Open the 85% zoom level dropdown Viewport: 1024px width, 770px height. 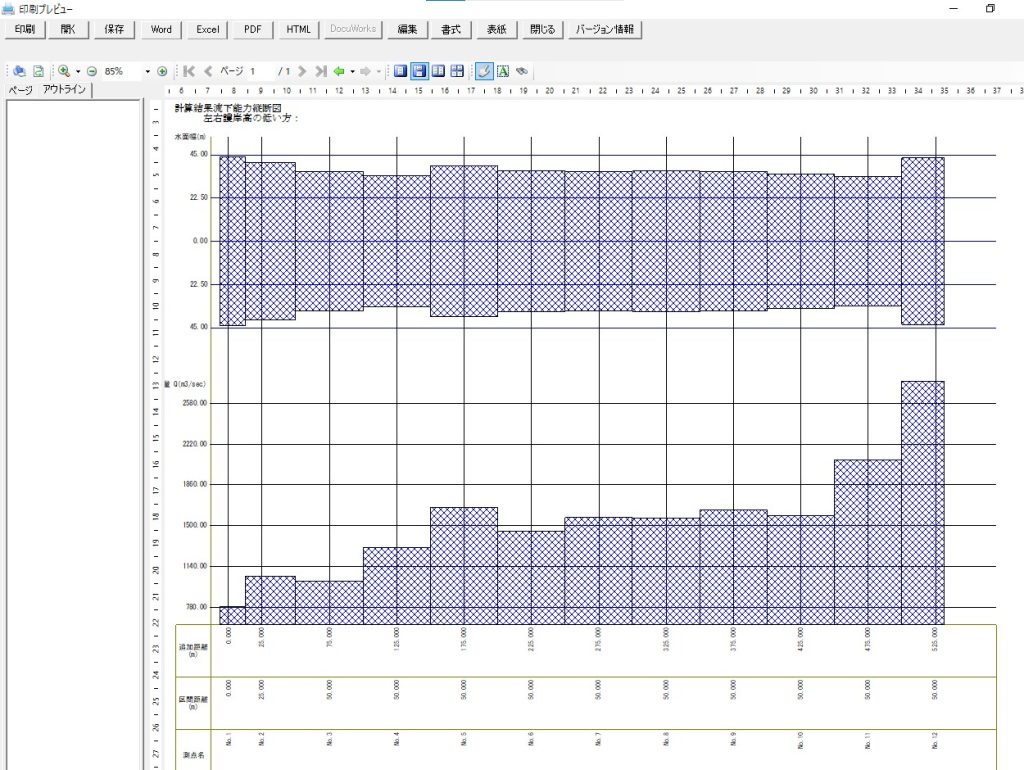point(149,72)
